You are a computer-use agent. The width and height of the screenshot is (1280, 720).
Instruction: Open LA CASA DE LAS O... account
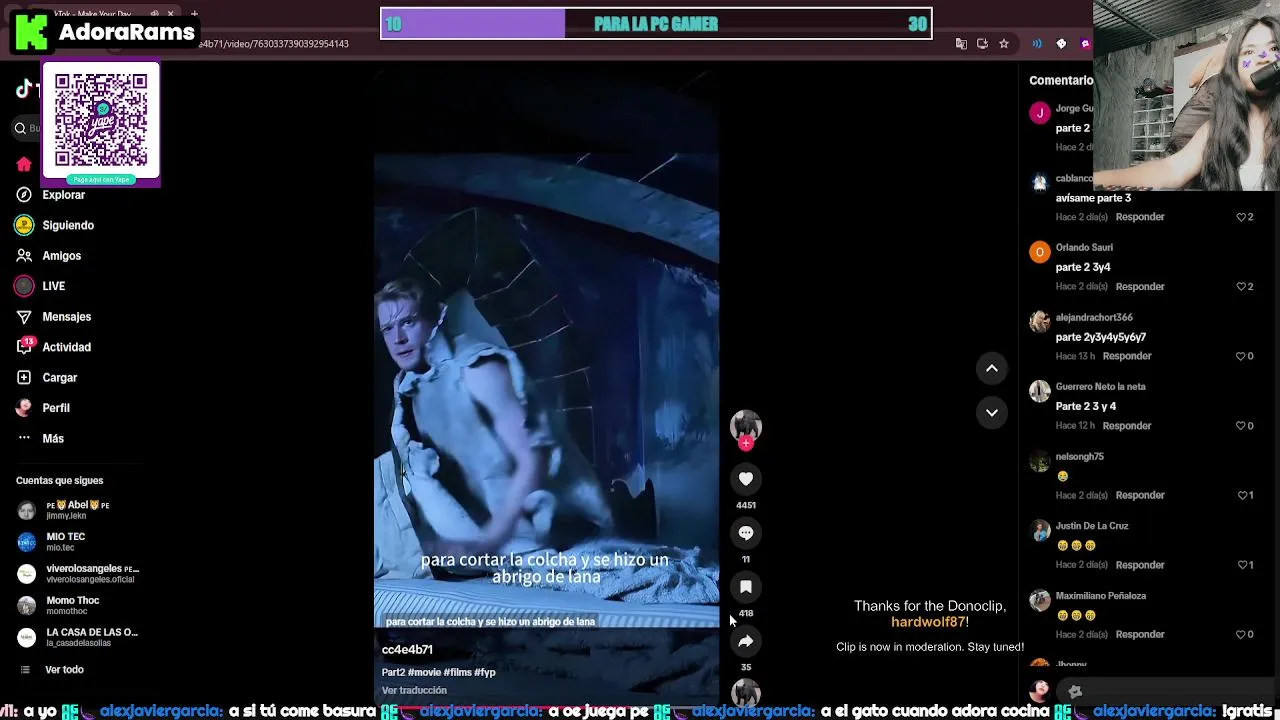click(78, 637)
